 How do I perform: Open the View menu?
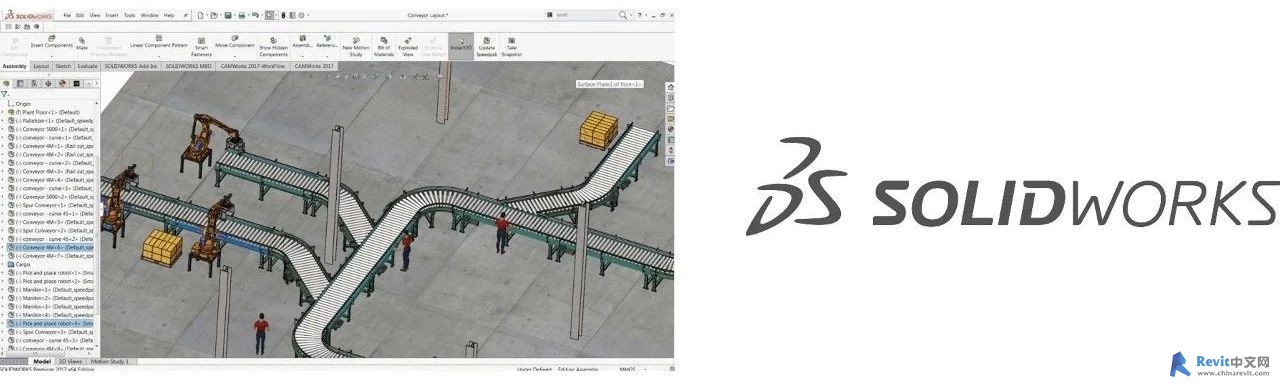(x=96, y=16)
